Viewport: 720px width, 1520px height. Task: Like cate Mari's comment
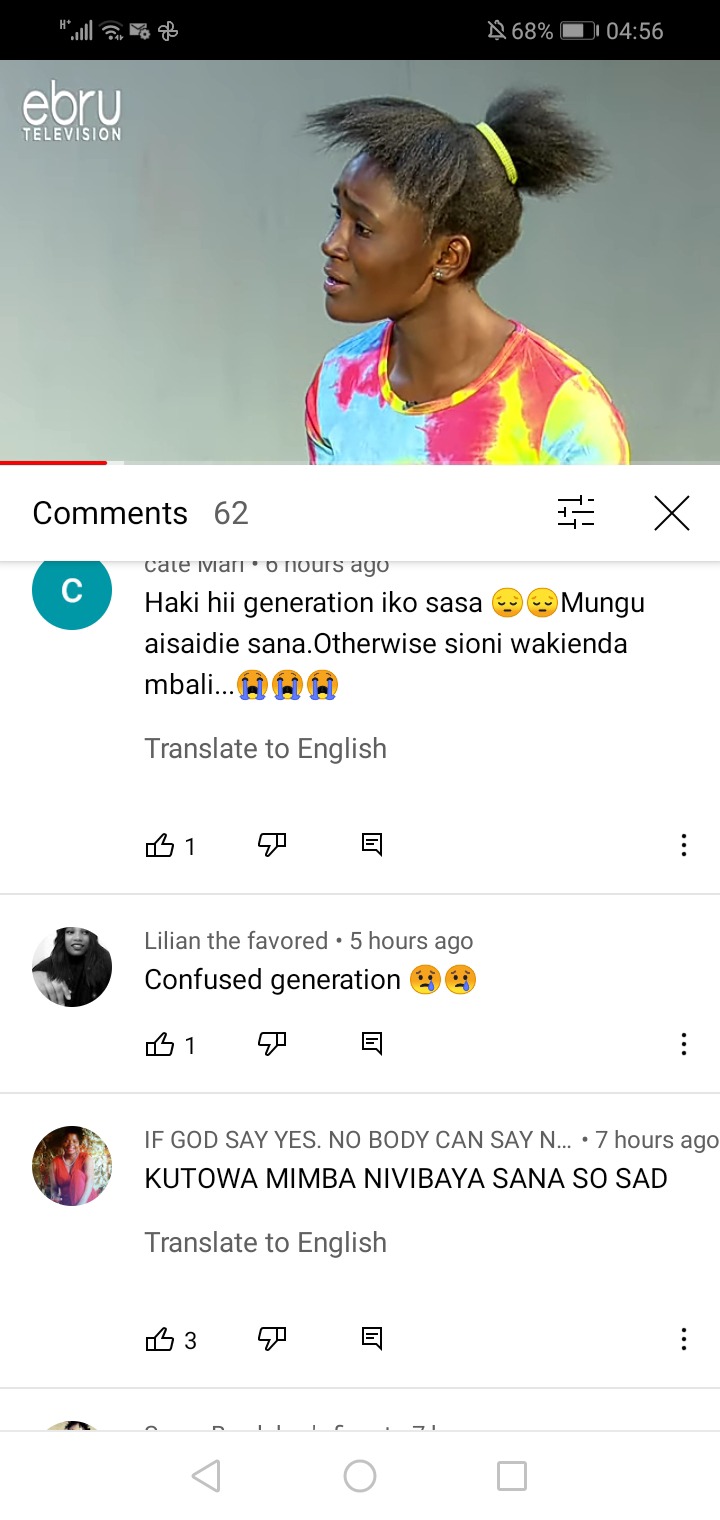pyautogui.click(x=160, y=846)
